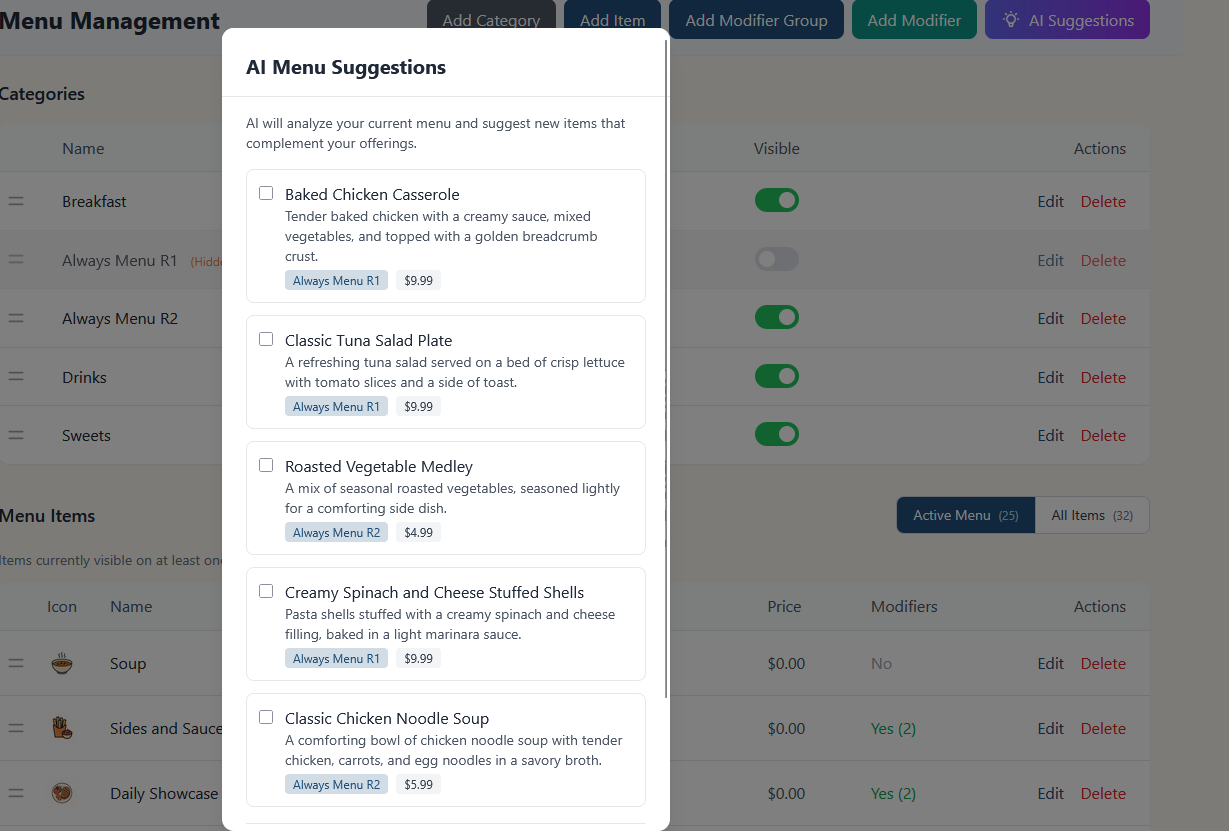Click the lightbulb icon on AI Suggestions button
Viewport: 1229px width, 831px height.
(x=1010, y=19)
